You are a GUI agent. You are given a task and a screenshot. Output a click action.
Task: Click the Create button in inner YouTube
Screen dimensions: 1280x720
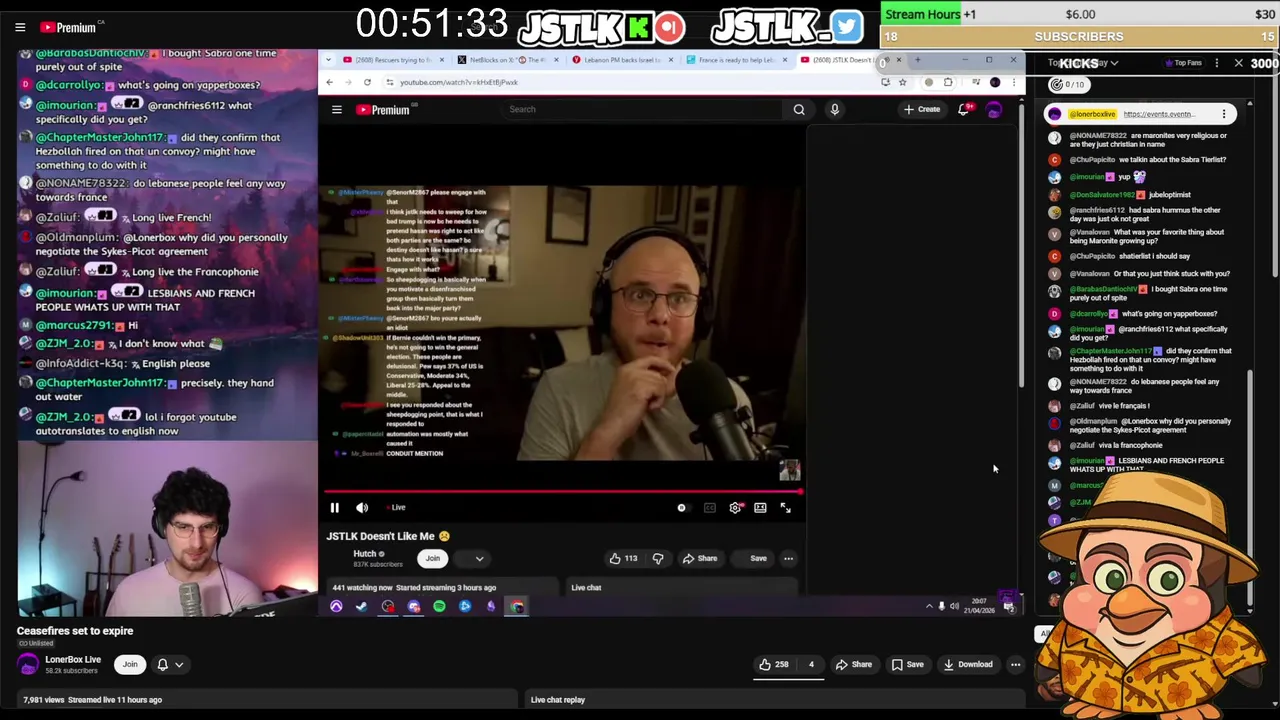pyautogui.click(x=922, y=109)
